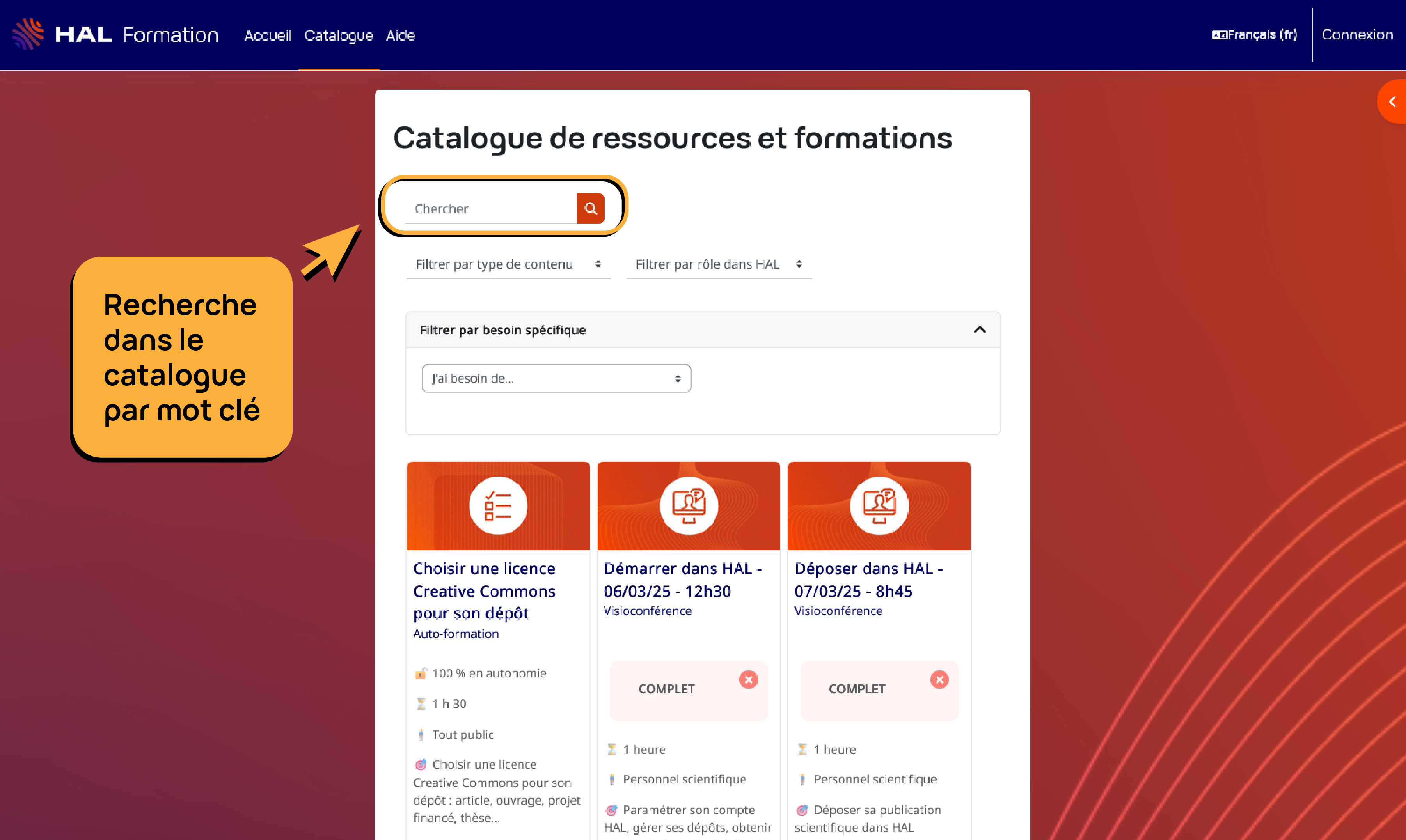The width and height of the screenshot is (1406, 840).
Task: Click the Chercher search input field
Action: [491, 208]
